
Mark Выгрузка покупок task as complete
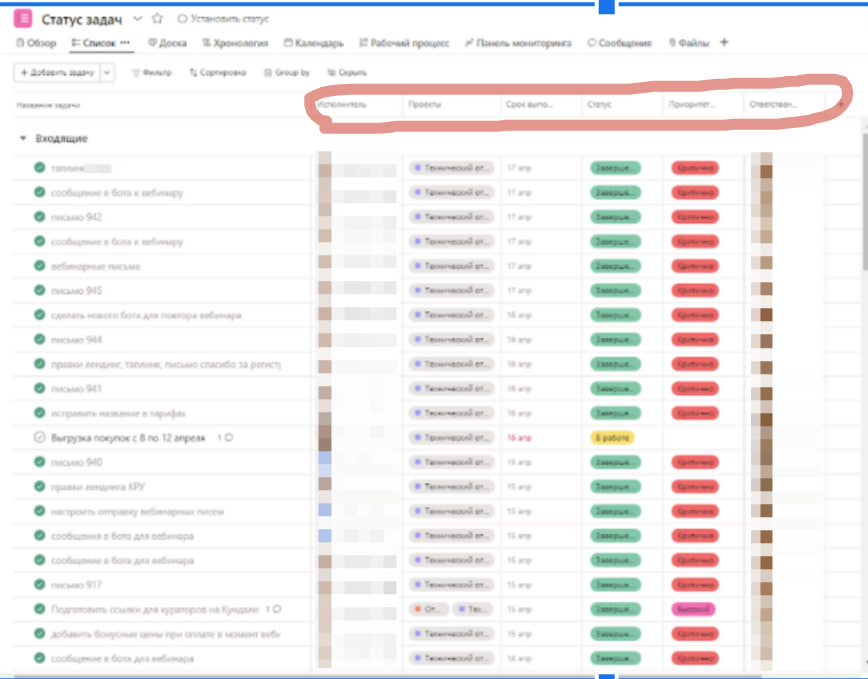(x=40, y=438)
